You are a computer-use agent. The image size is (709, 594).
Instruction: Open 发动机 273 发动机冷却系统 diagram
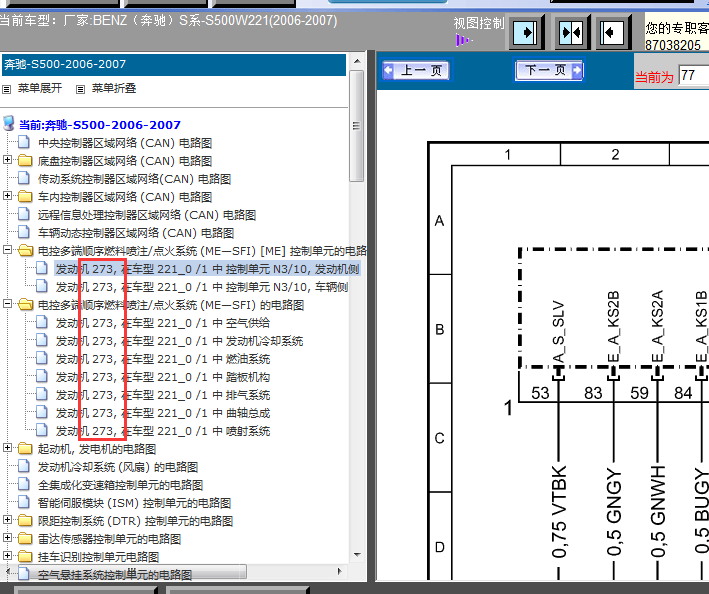179,341
